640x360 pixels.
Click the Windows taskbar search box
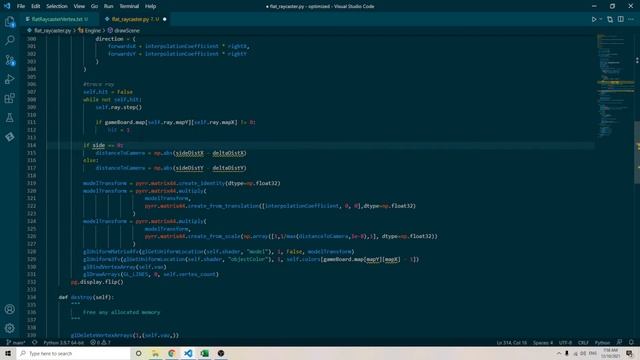(x=73, y=353)
